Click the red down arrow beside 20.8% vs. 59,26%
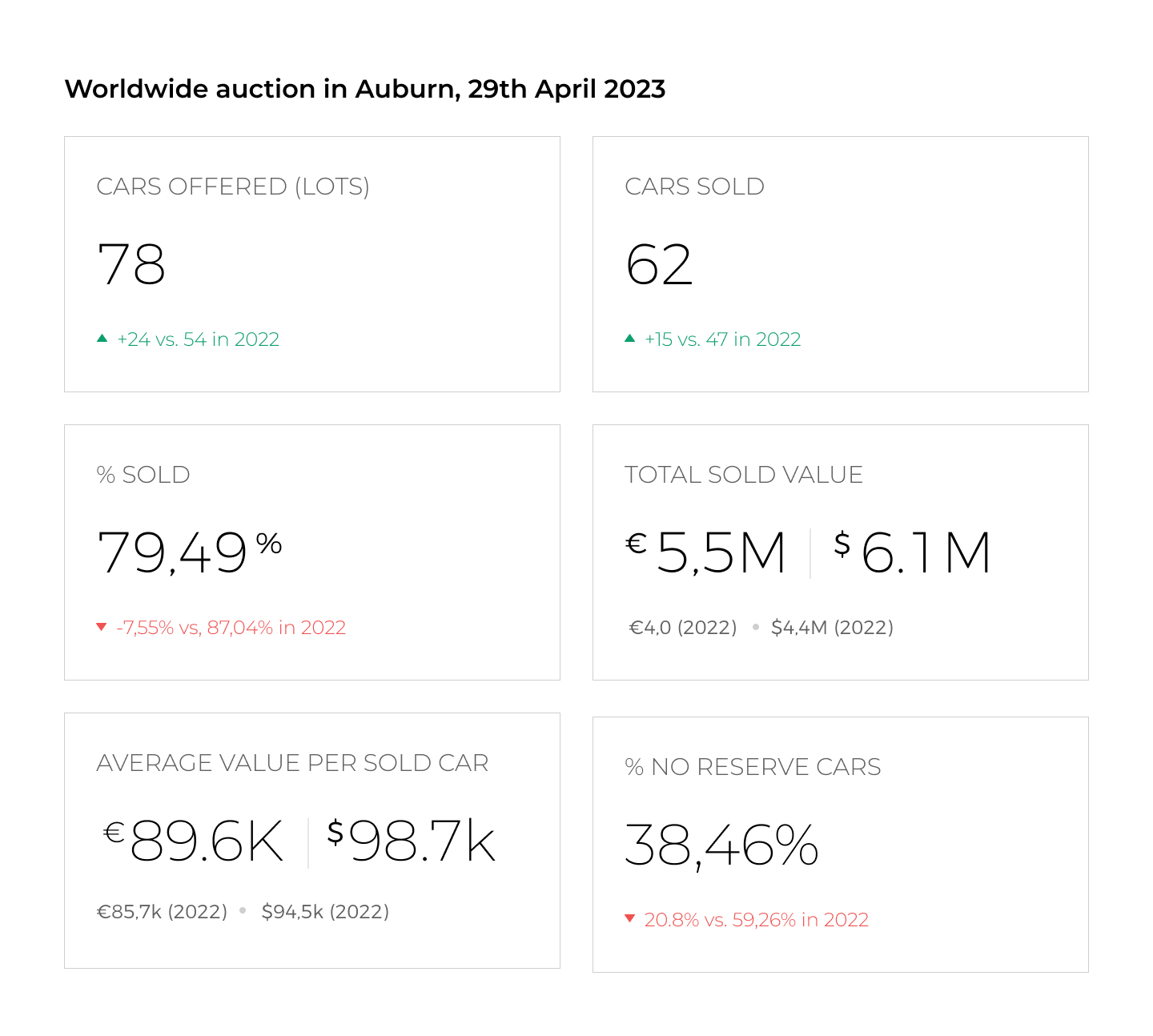 pyautogui.click(x=629, y=918)
